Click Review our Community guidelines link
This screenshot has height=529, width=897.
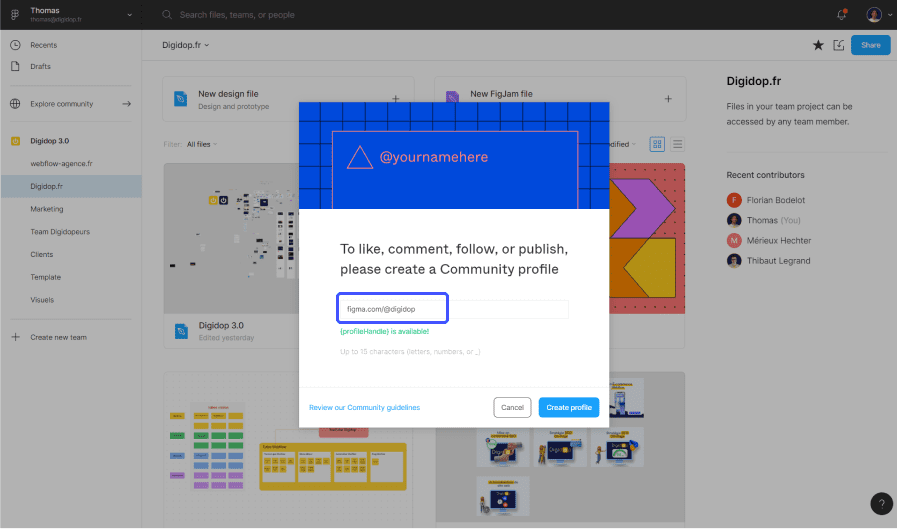coord(364,408)
